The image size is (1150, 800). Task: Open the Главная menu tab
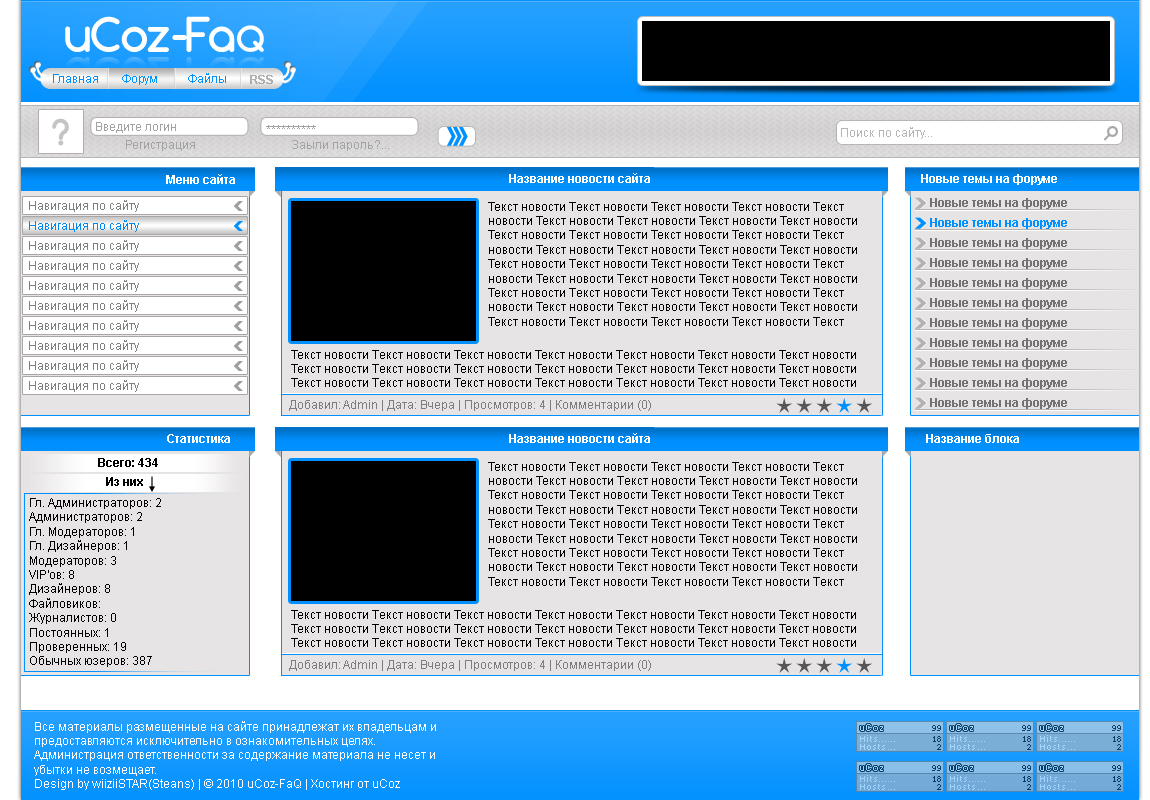[x=75, y=79]
